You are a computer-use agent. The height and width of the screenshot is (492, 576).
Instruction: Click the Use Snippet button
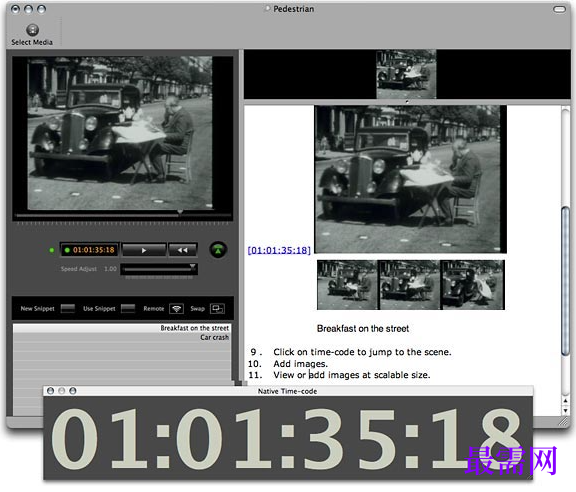(128, 308)
